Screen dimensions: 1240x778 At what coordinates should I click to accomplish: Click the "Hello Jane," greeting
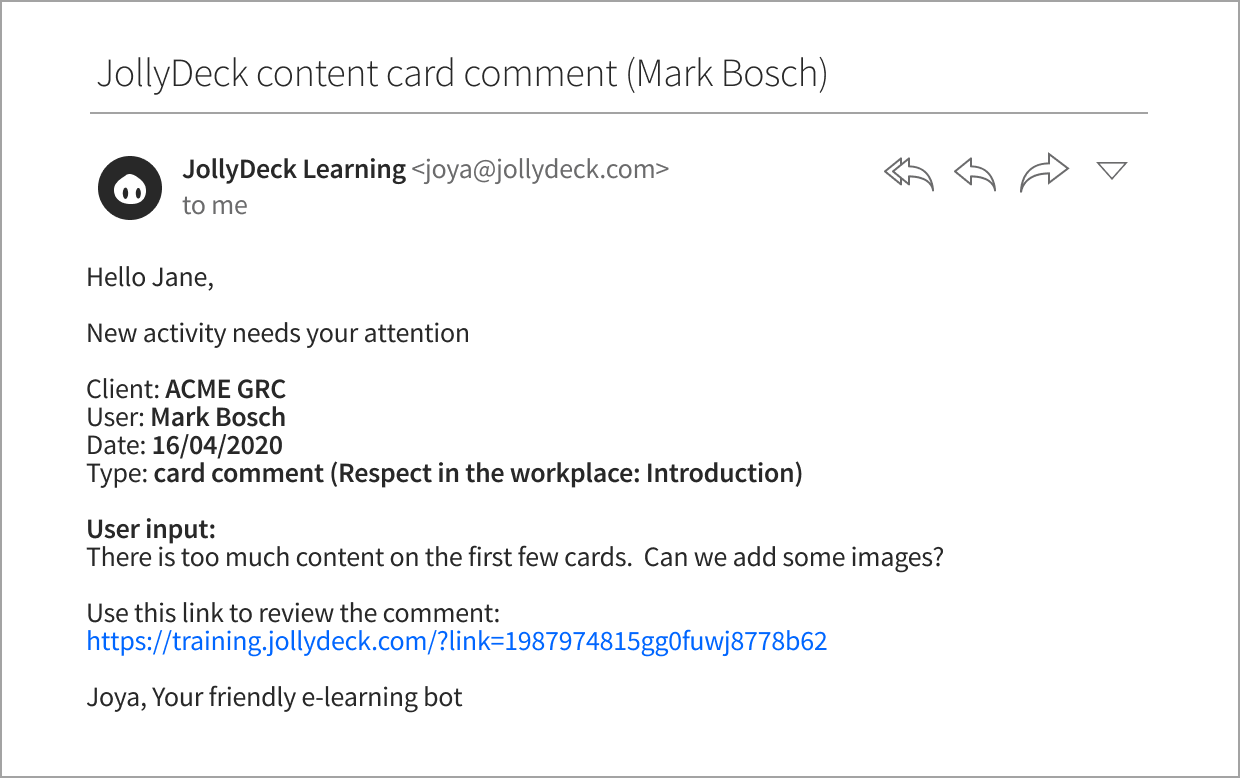pos(150,277)
